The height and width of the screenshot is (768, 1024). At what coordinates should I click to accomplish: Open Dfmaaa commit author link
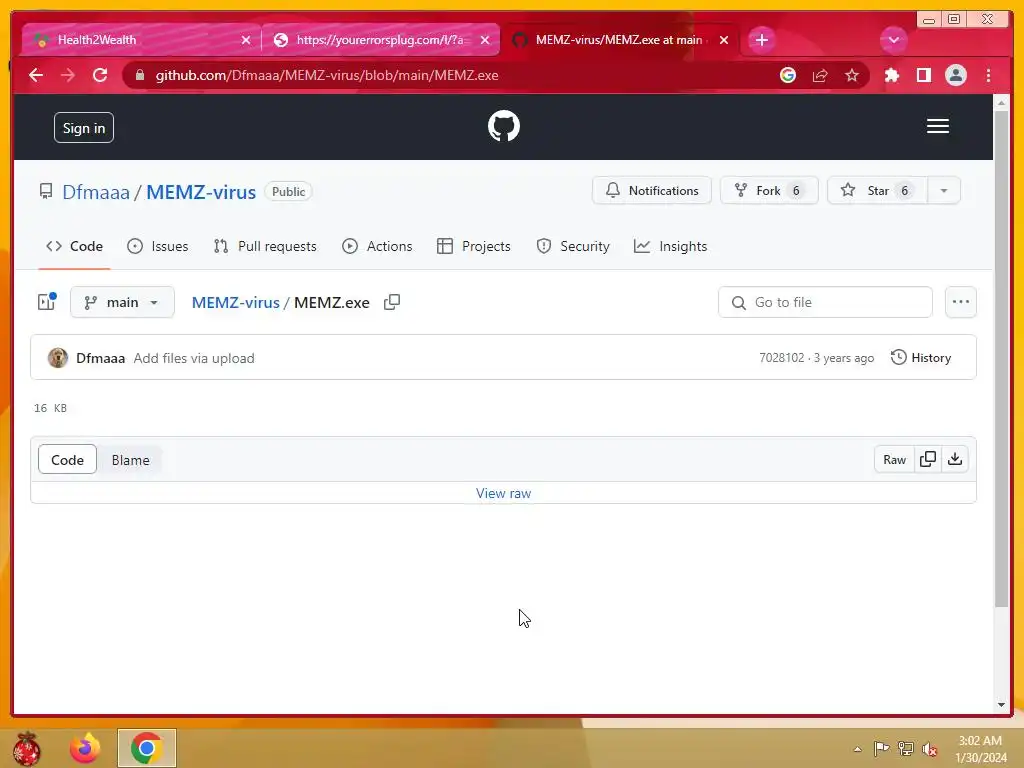[x=101, y=358]
